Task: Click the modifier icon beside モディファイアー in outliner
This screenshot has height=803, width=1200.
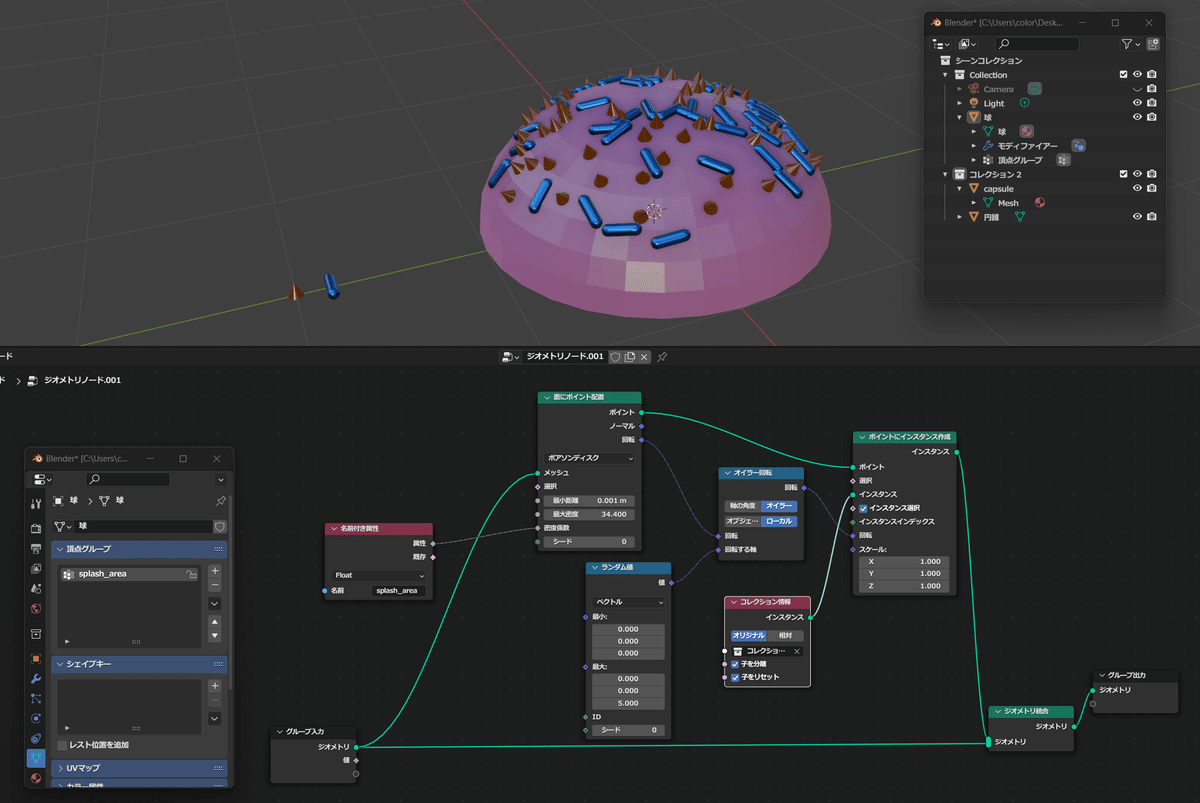Action: click(1078, 146)
